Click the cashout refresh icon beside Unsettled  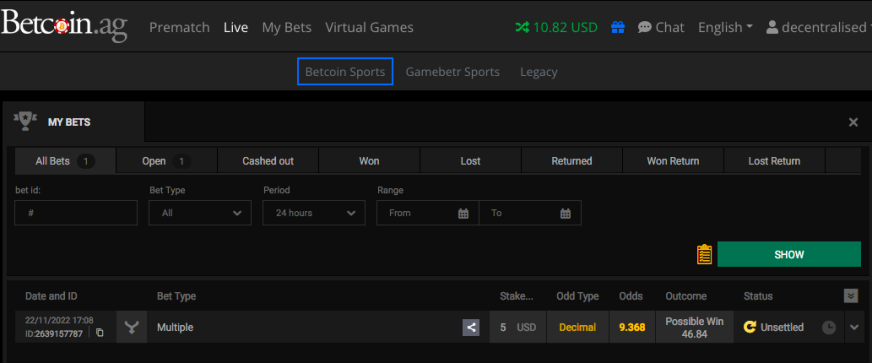point(750,327)
